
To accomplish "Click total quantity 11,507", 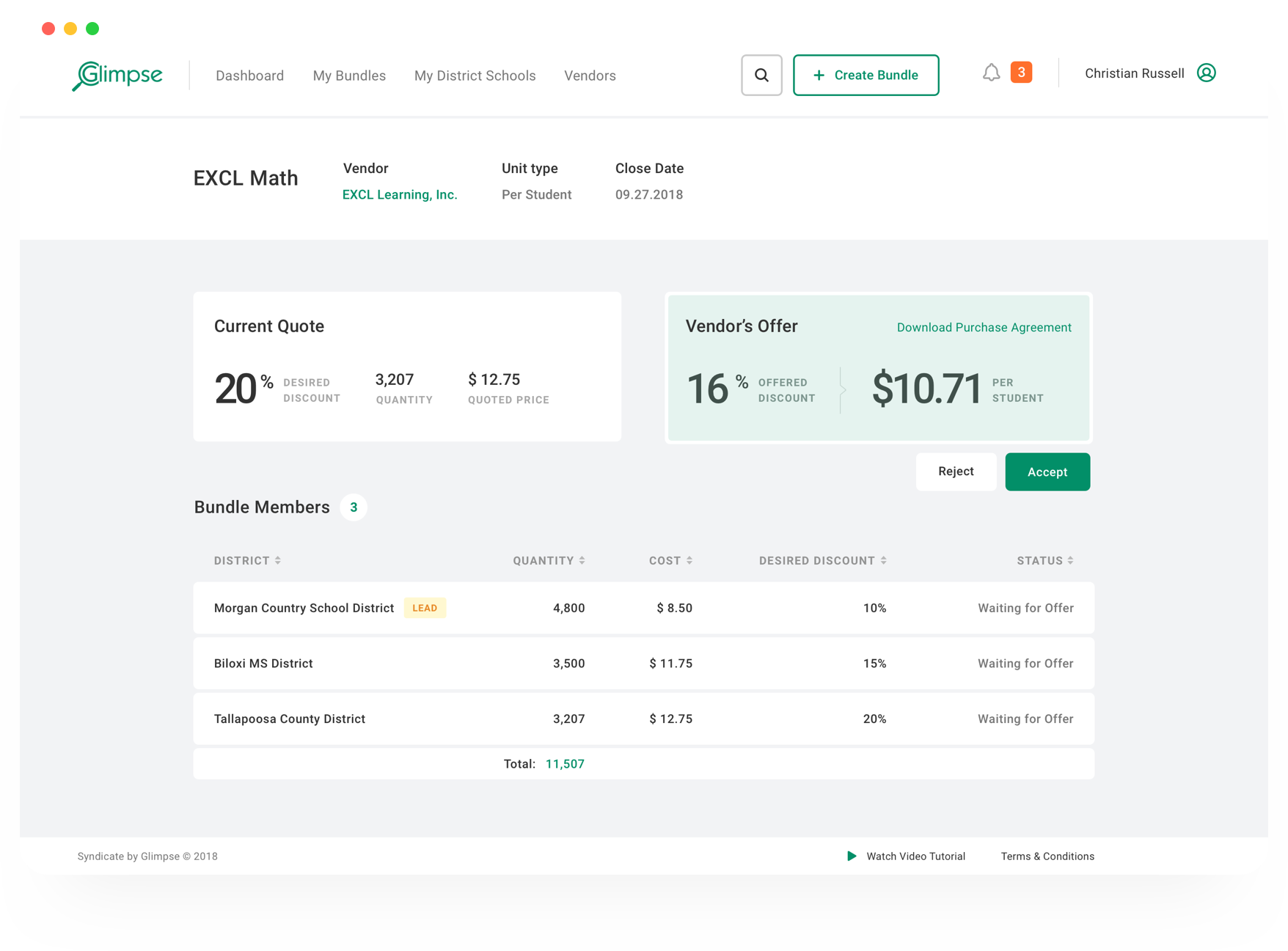I will click(x=565, y=764).
